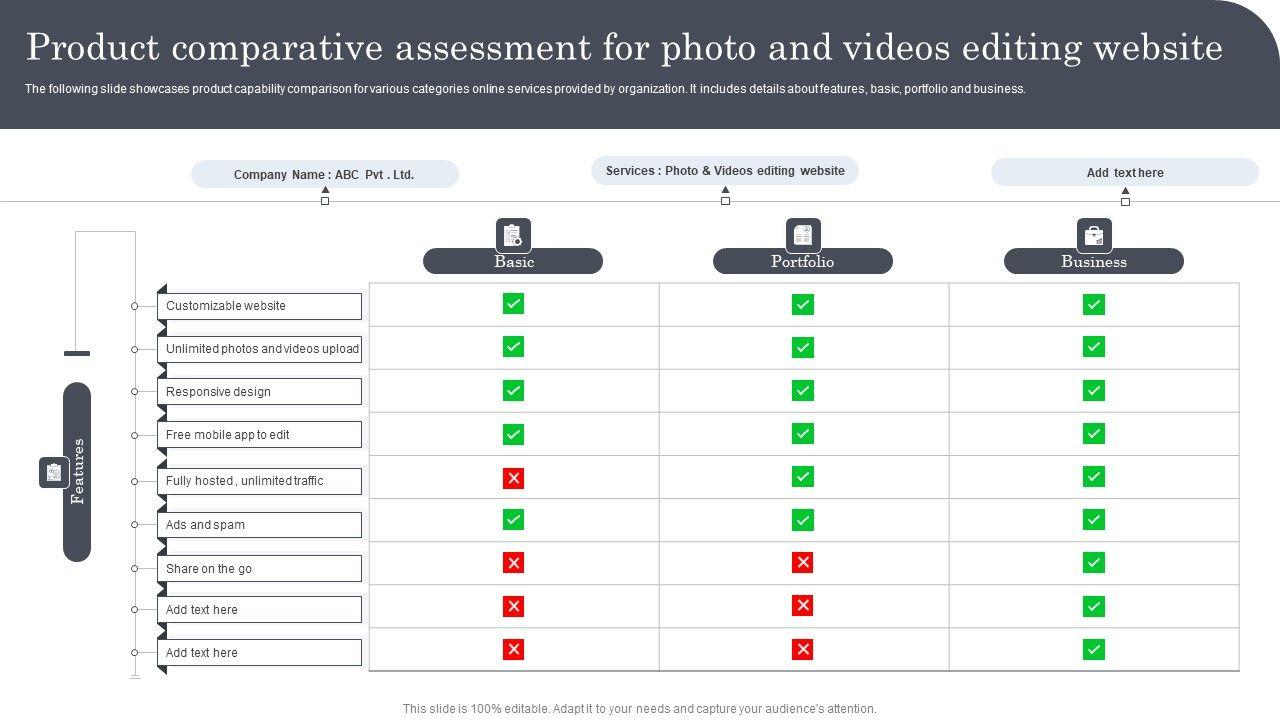Image resolution: width=1280 pixels, height=720 pixels.
Task: Select the Basic plan header pill
Action: tap(513, 261)
